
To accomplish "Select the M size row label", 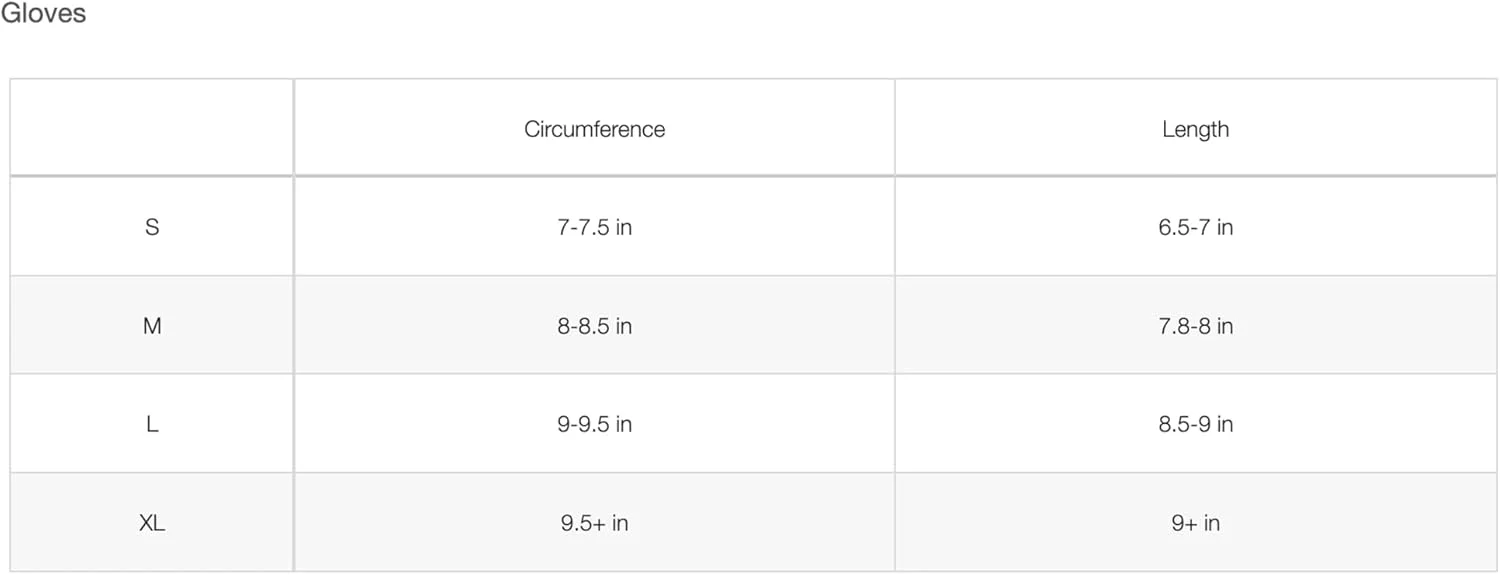I will 152,326.
